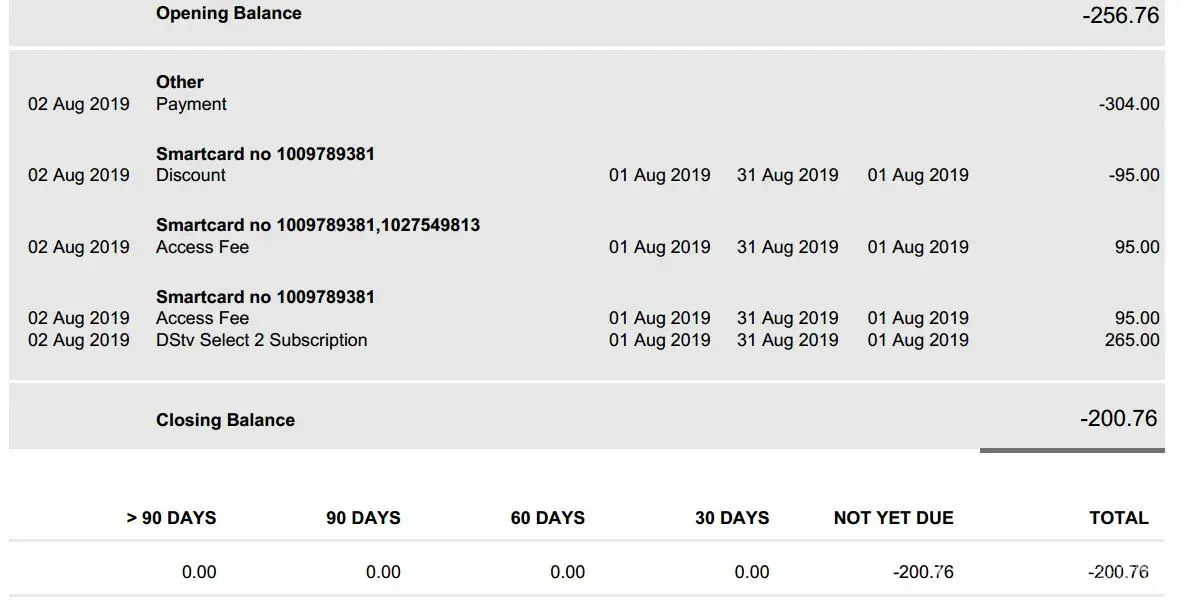This screenshot has height=606, width=1199.
Task: Select the -200.76 closing balance amount
Action: [x=1118, y=418]
